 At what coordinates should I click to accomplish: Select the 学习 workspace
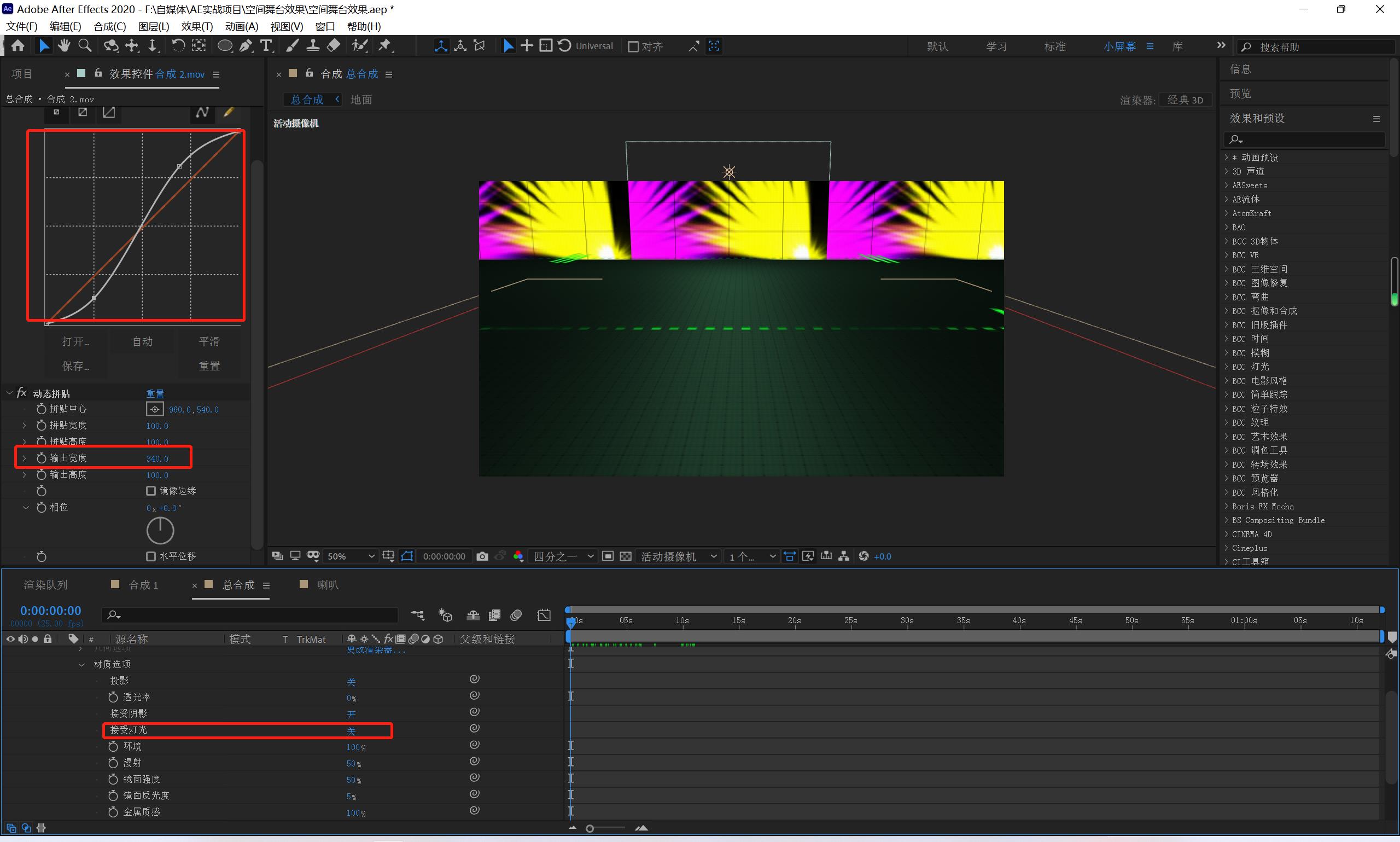[x=997, y=47]
